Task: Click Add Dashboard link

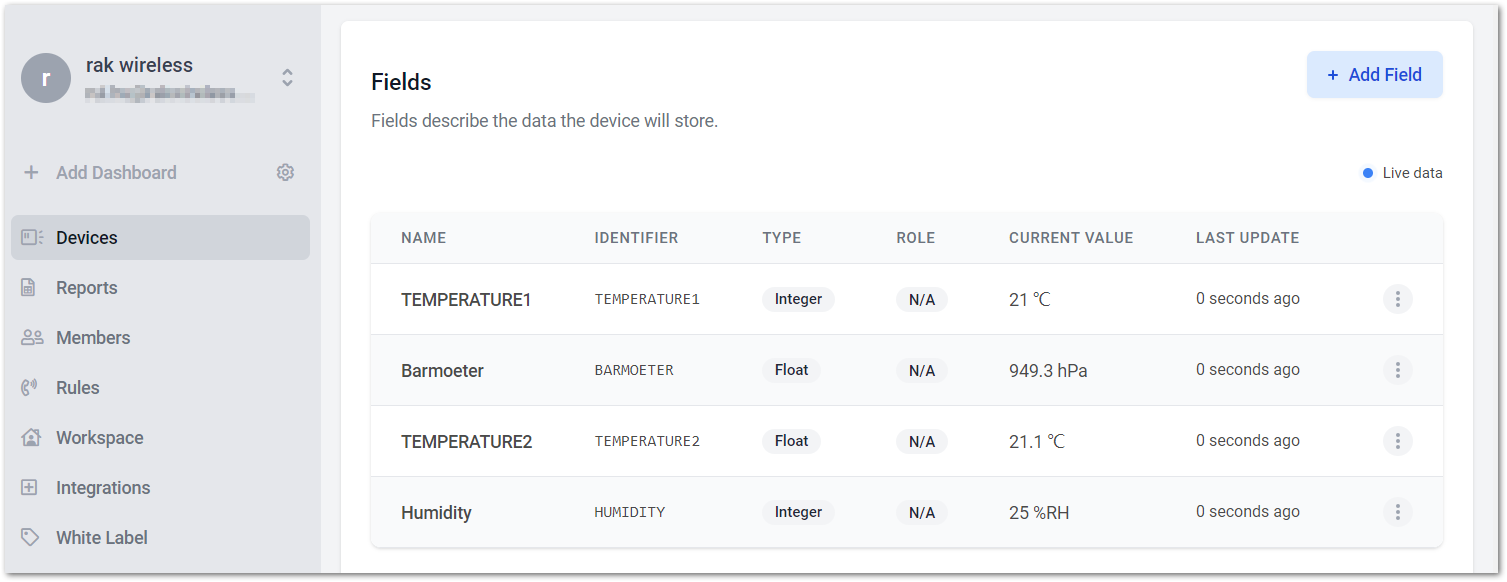Action: point(116,172)
